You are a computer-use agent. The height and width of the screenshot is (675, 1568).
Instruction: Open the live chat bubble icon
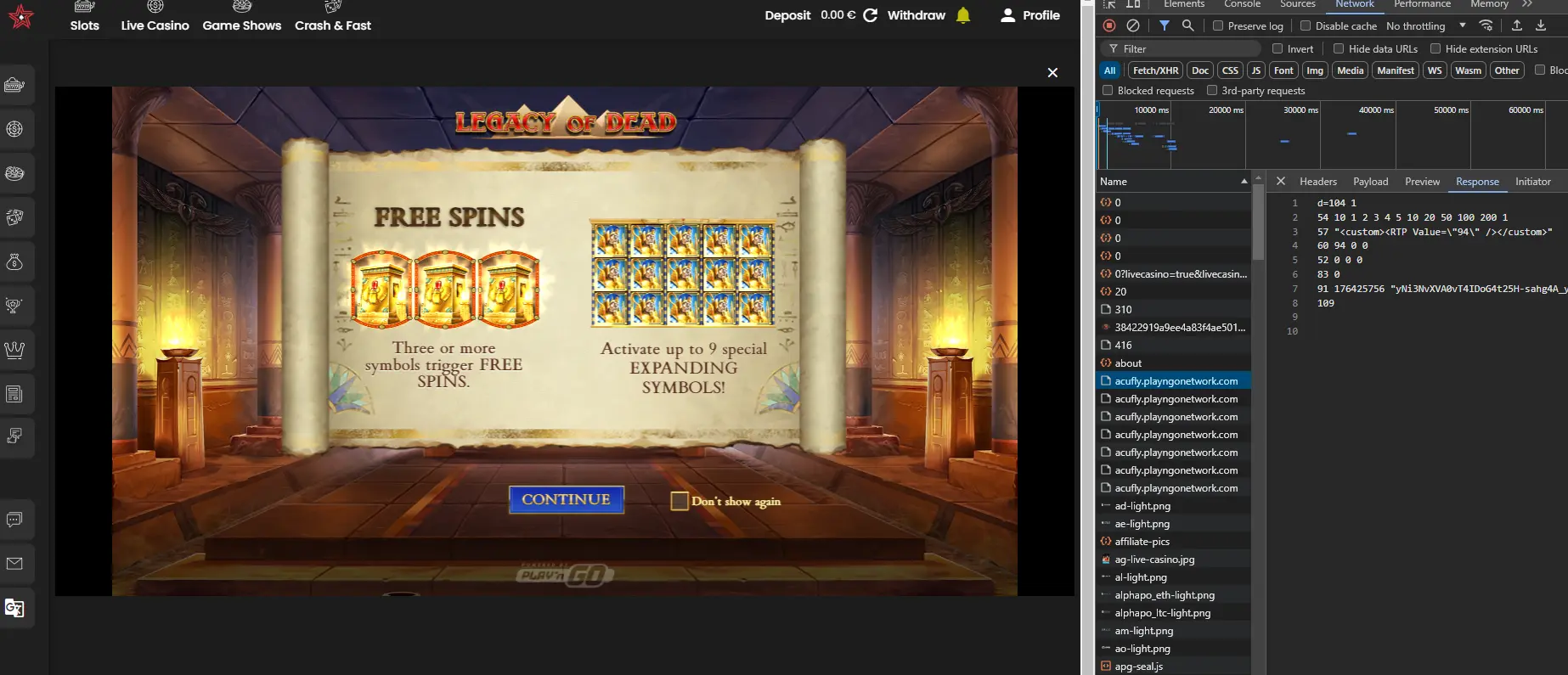(x=14, y=520)
